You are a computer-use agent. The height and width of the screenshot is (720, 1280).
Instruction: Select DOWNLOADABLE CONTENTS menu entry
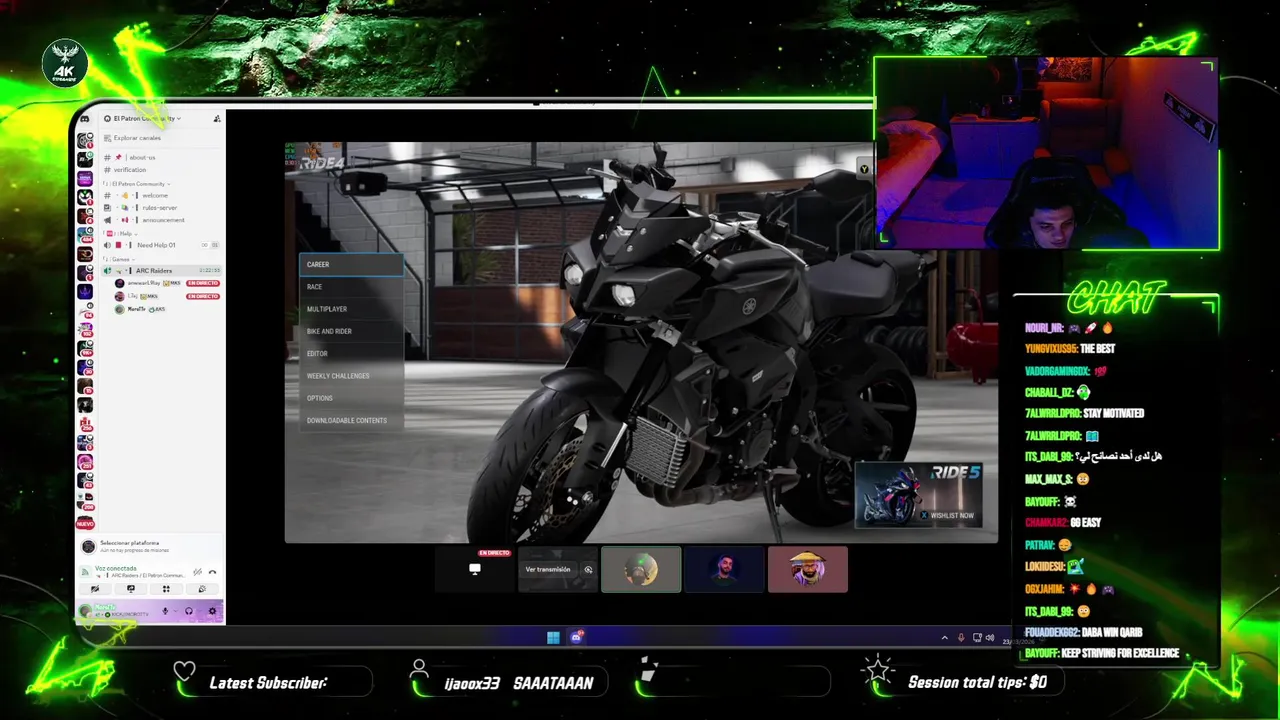351,420
